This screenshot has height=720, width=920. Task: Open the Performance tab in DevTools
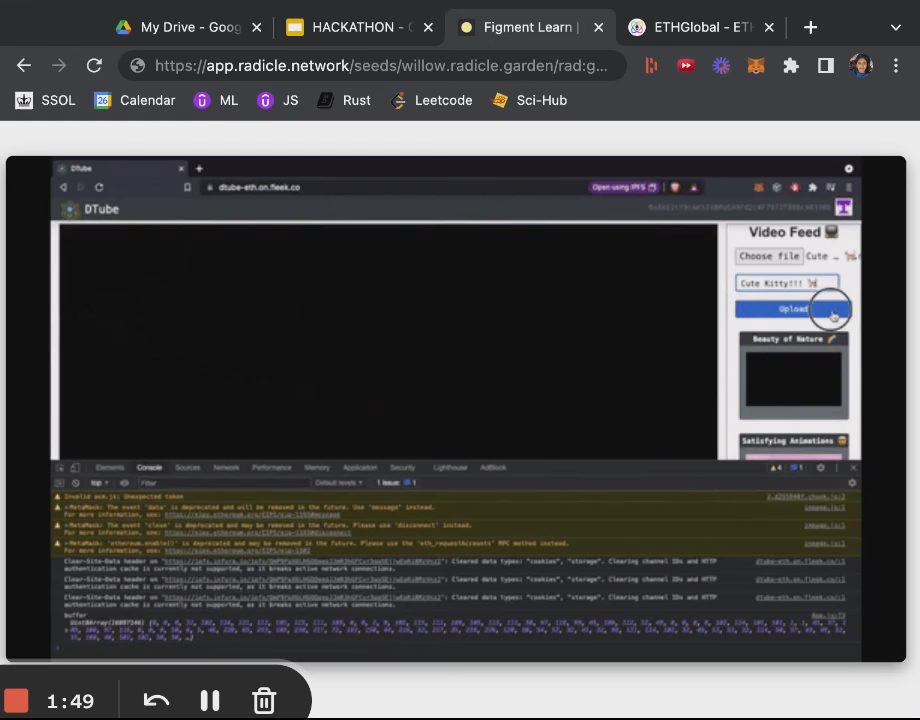[272, 468]
